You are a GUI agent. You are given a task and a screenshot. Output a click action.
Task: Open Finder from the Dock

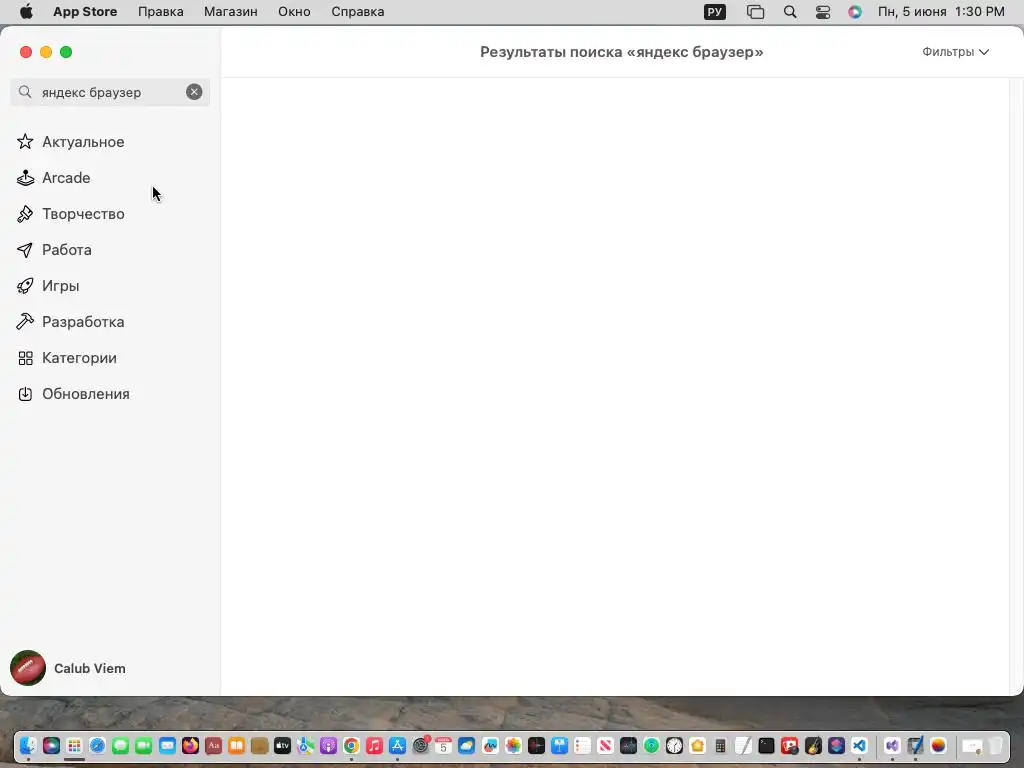(x=28, y=746)
